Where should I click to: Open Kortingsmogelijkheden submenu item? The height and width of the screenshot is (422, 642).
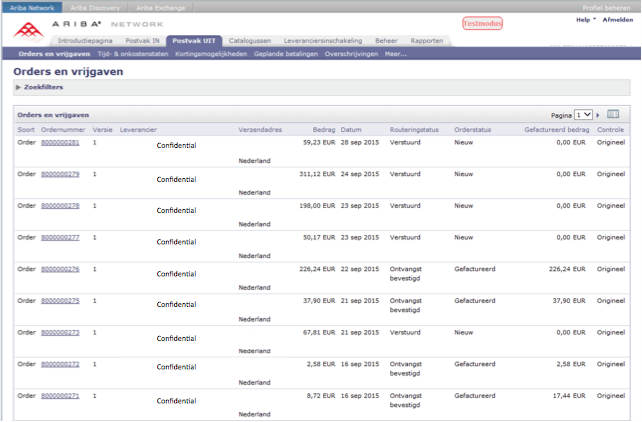(211, 54)
